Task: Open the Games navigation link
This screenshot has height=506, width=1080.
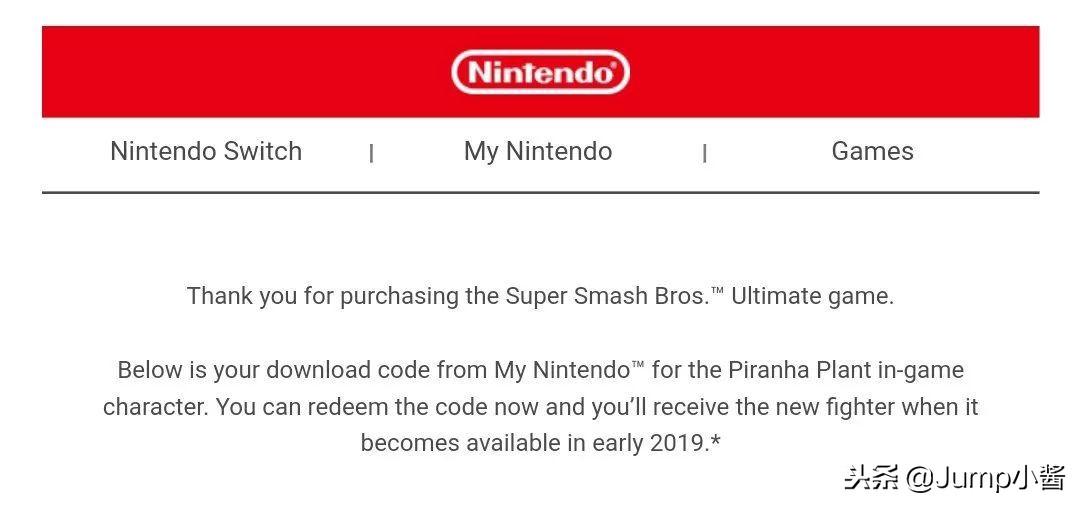Action: 873,151
